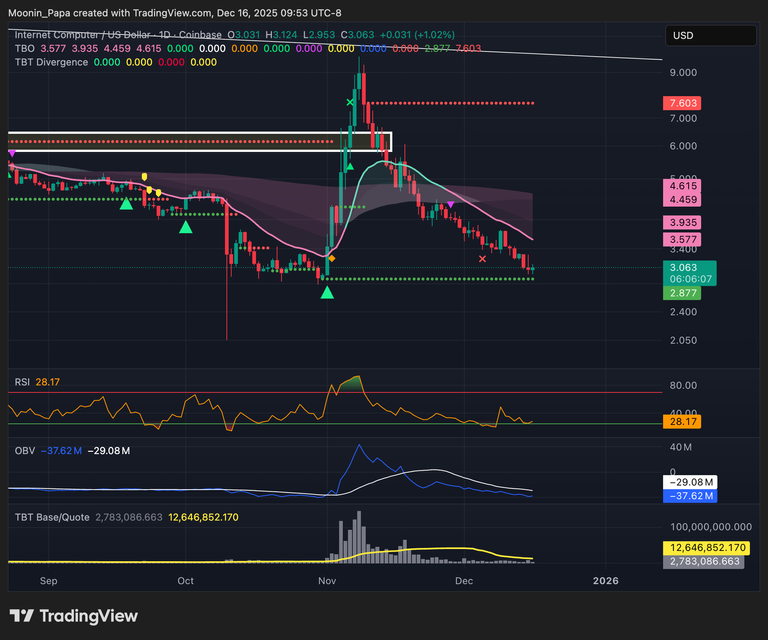Click the RSI indicator legend label
The width and height of the screenshot is (768, 640).
(x=21, y=381)
